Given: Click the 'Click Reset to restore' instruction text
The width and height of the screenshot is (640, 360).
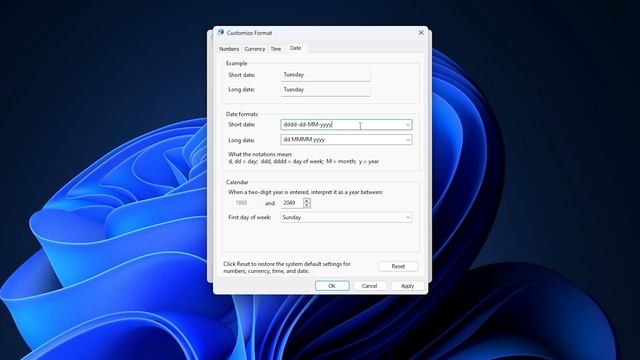Looking at the screenshot, I should [x=287, y=267].
